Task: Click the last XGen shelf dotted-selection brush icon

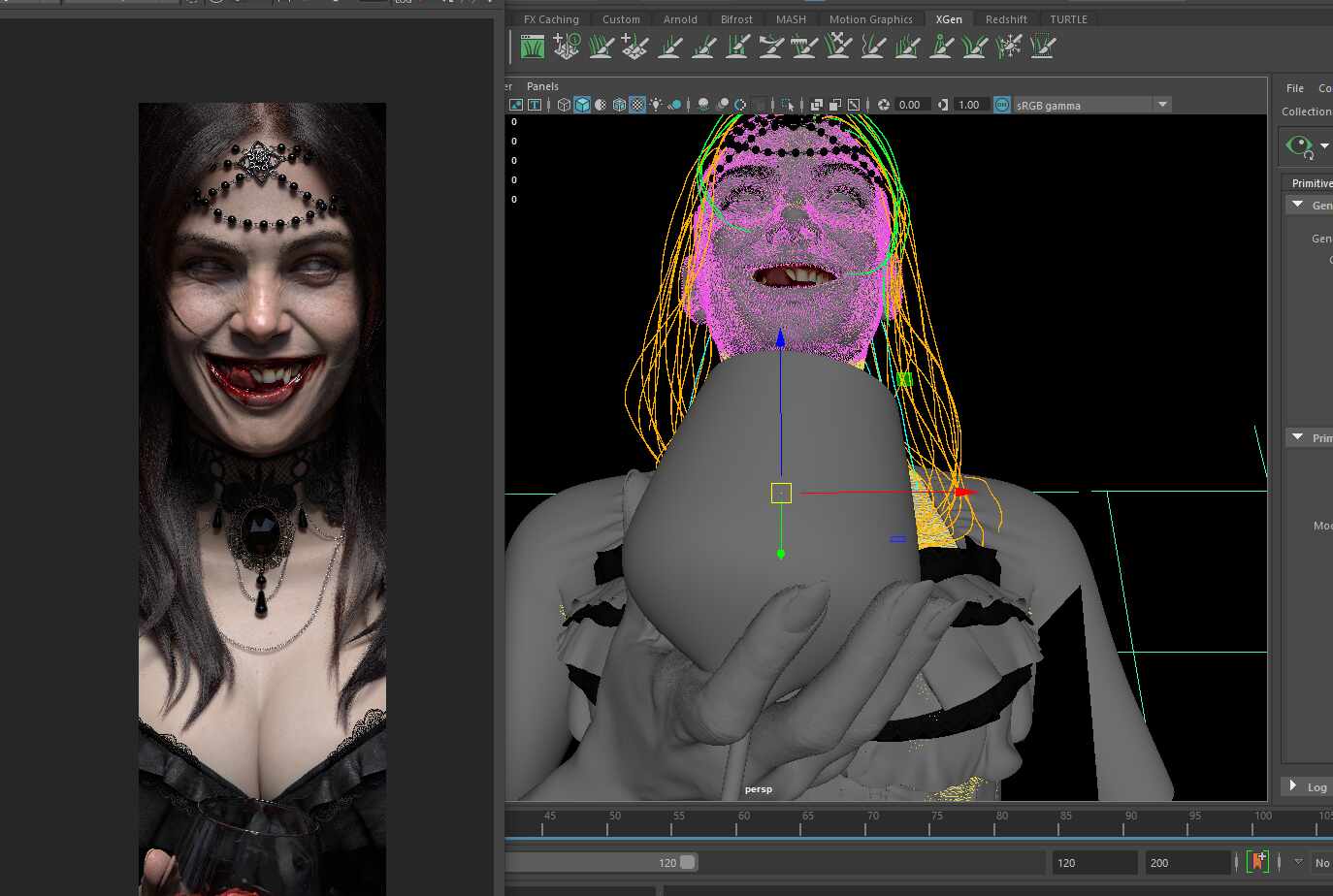Action: 1043,46
